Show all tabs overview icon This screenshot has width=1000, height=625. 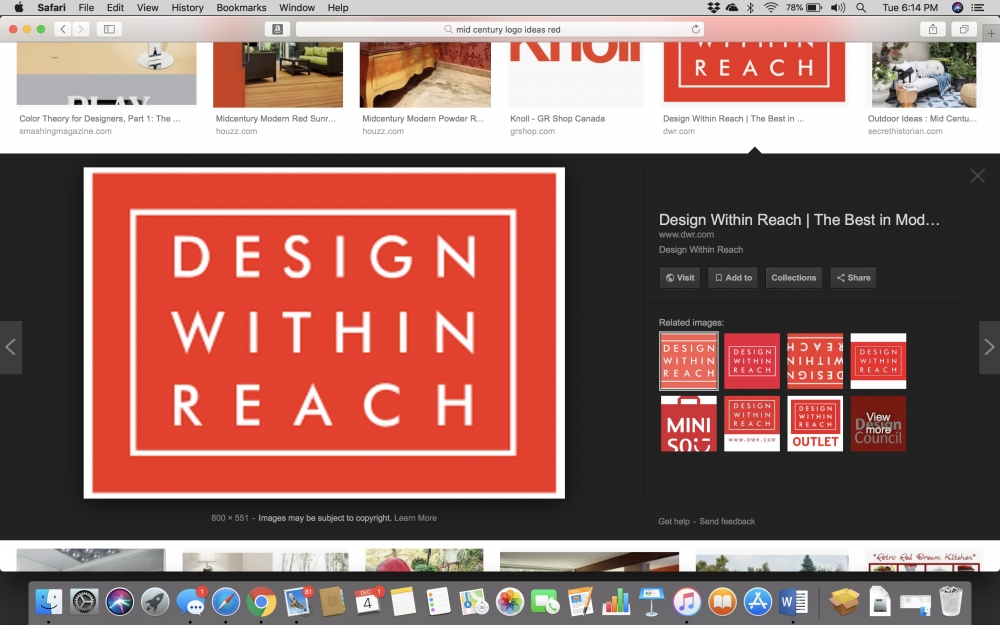click(963, 30)
